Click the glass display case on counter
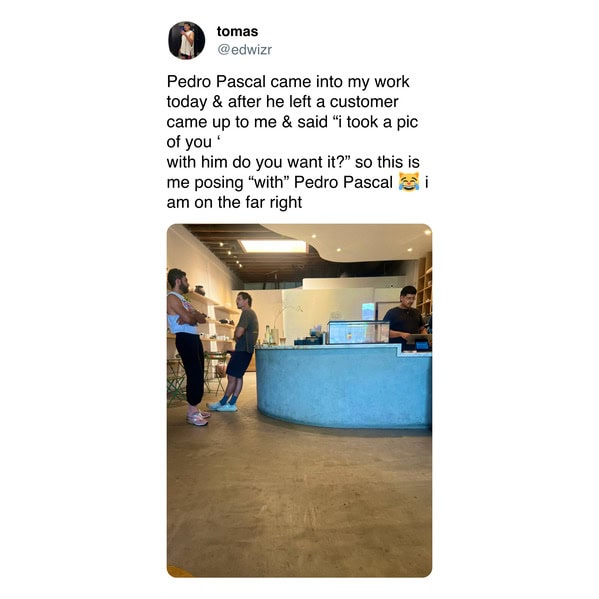The width and height of the screenshot is (599, 599). (x=358, y=332)
